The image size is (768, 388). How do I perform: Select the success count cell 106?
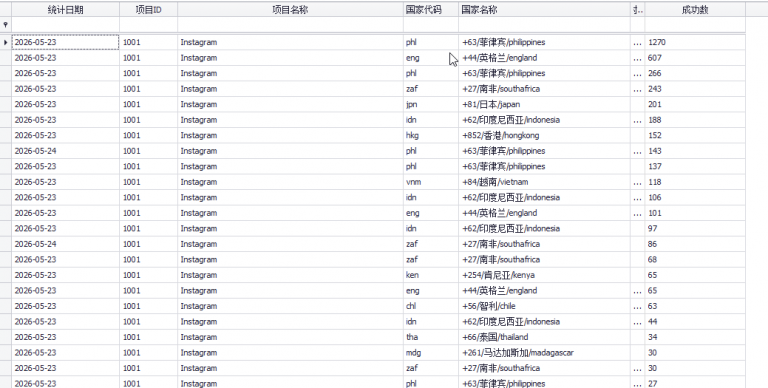coord(695,197)
